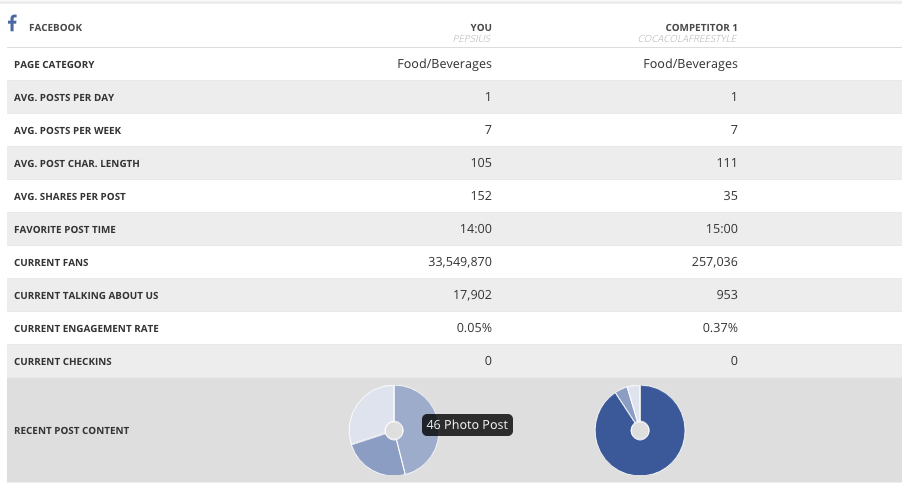Click the Facebook logo icon
This screenshot has height=485, width=902.
coord(13,25)
